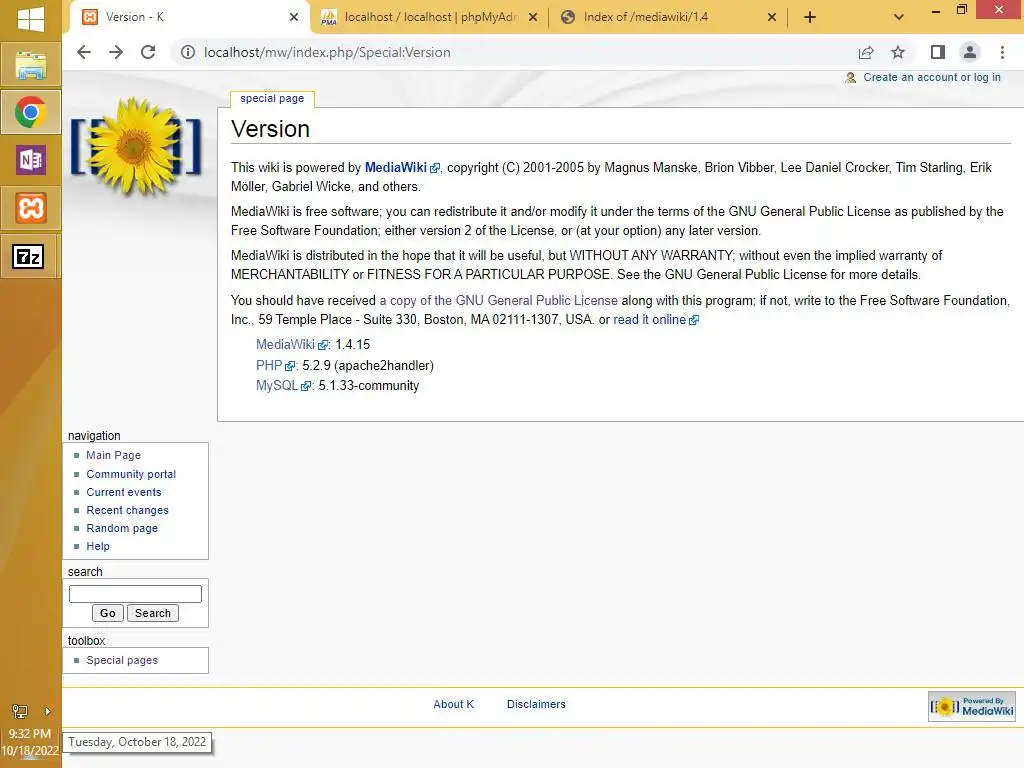Focus the wiki search box
Image resolution: width=1024 pixels, height=768 pixels.
(135, 594)
